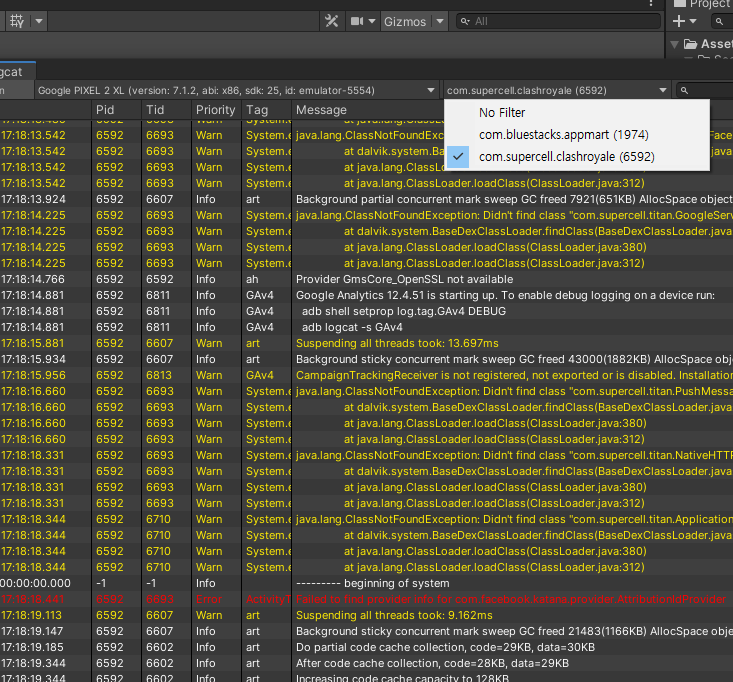Click the Project panel search icon

click(719, 22)
